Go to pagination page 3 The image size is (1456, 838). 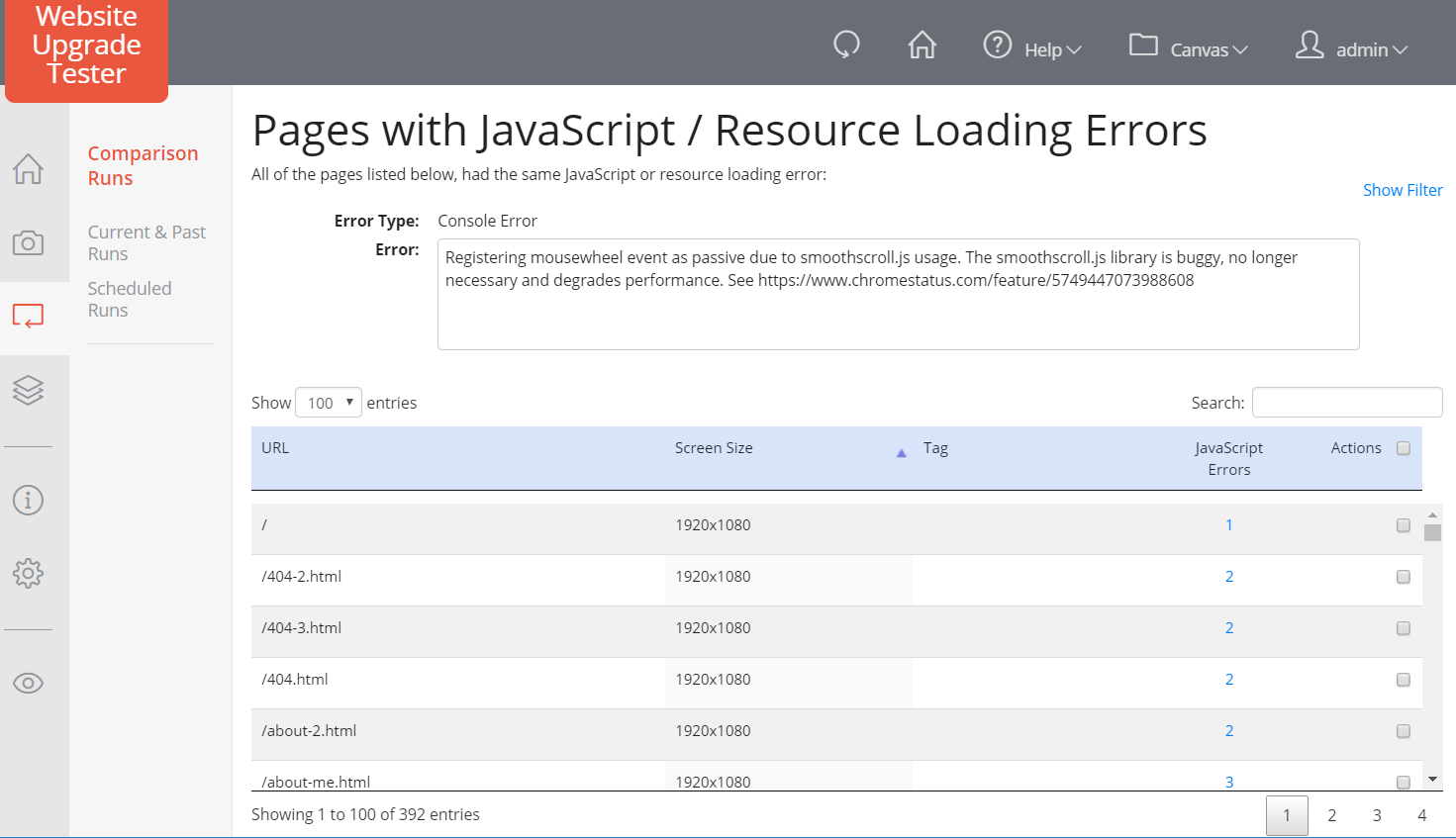click(1377, 815)
